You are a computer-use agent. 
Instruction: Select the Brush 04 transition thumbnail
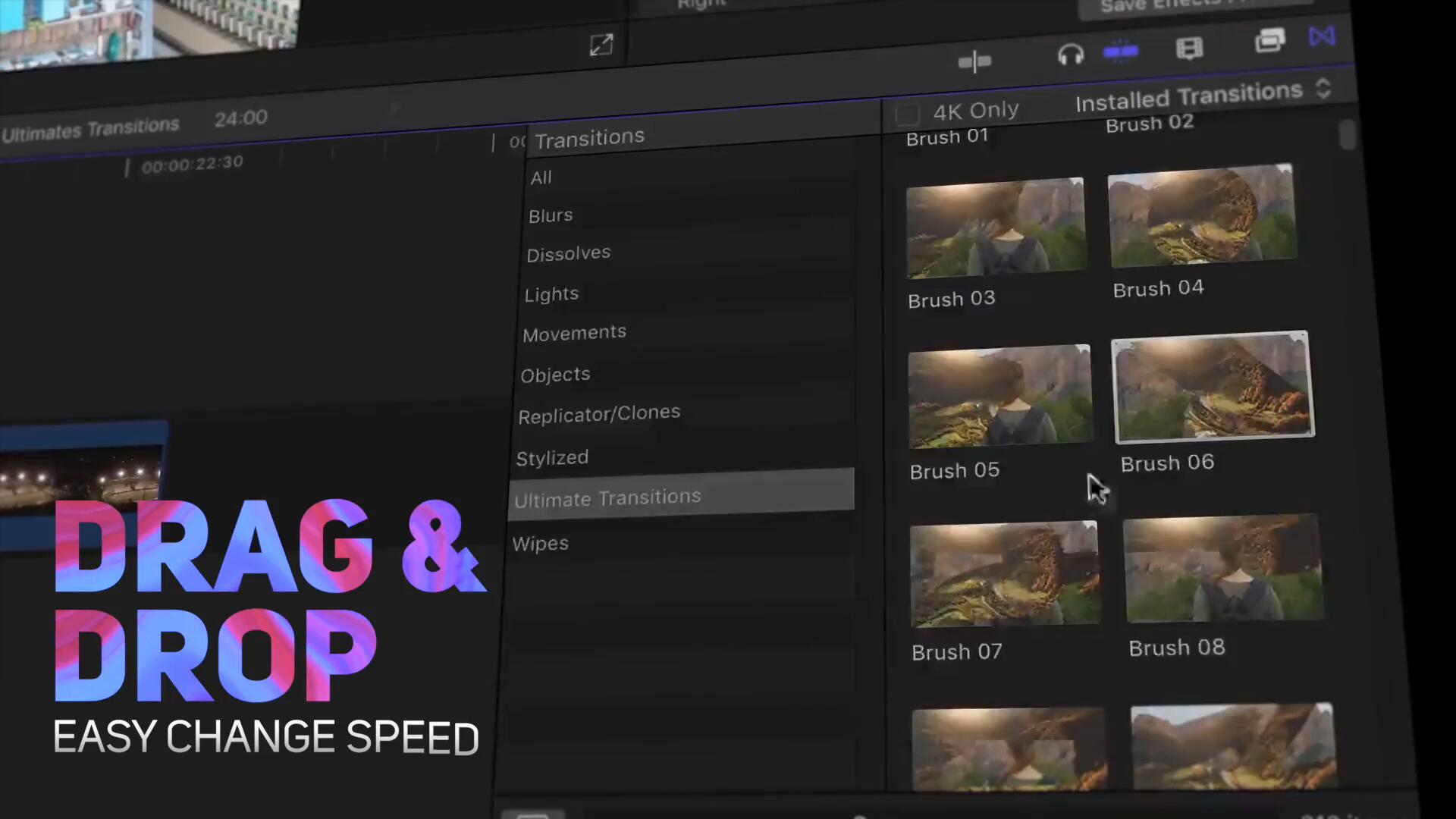[x=1203, y=215]
